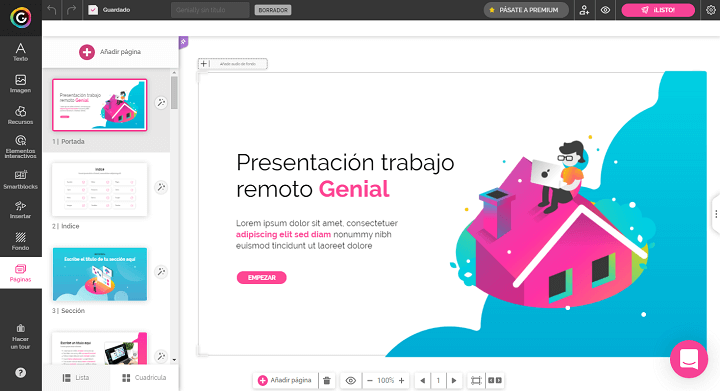Open Elementos interactivos panel
This screenshot has height=391, width=720.
pyautogui.click(x=21, y=147)
